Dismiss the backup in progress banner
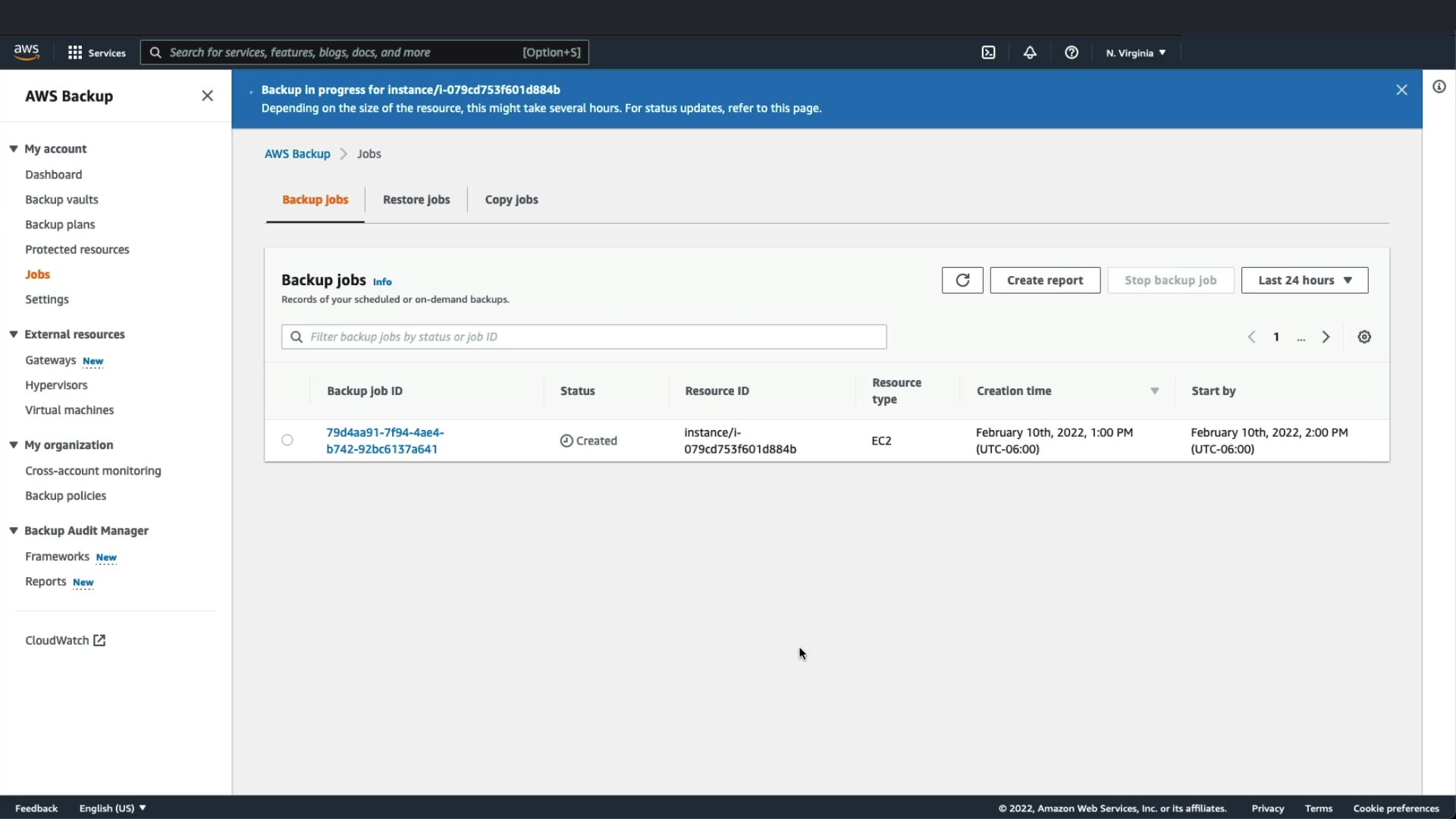Image resolution: width=1456 pixels, height=819 pixels. point(1401,89)
